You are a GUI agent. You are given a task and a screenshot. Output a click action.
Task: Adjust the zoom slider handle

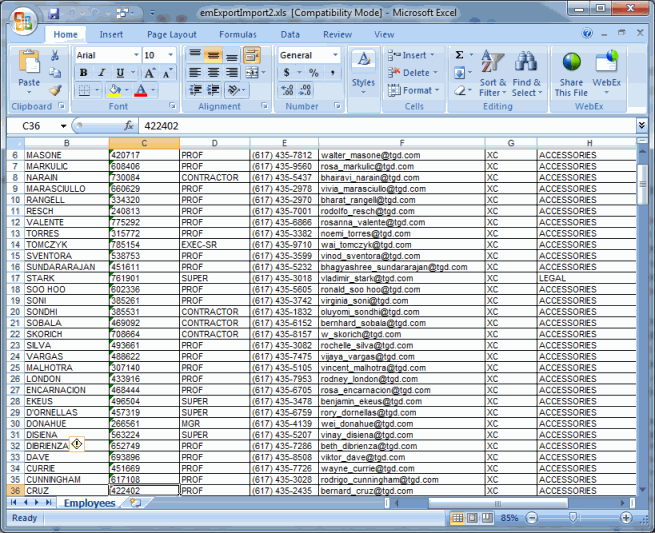point(573,518)
